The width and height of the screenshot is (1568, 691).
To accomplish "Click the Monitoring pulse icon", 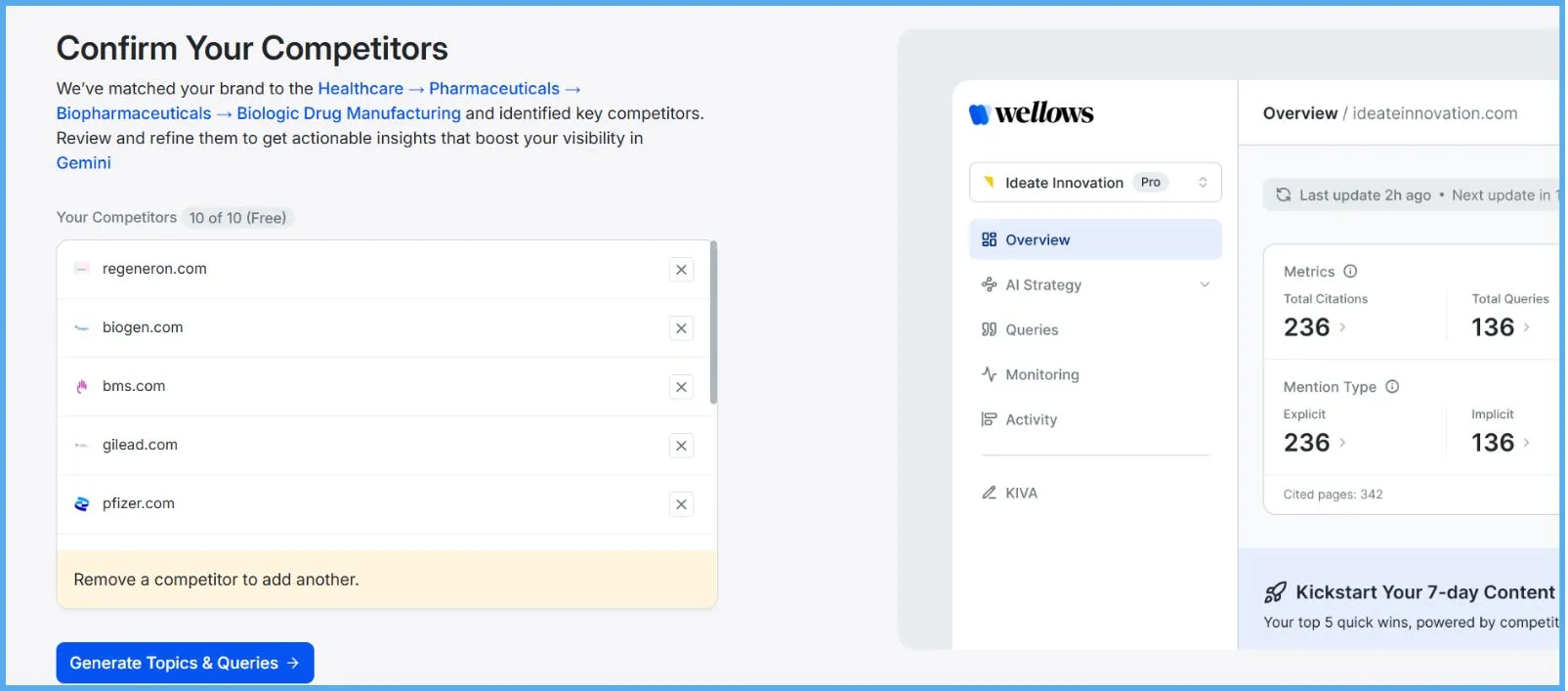I will point(989,374).
